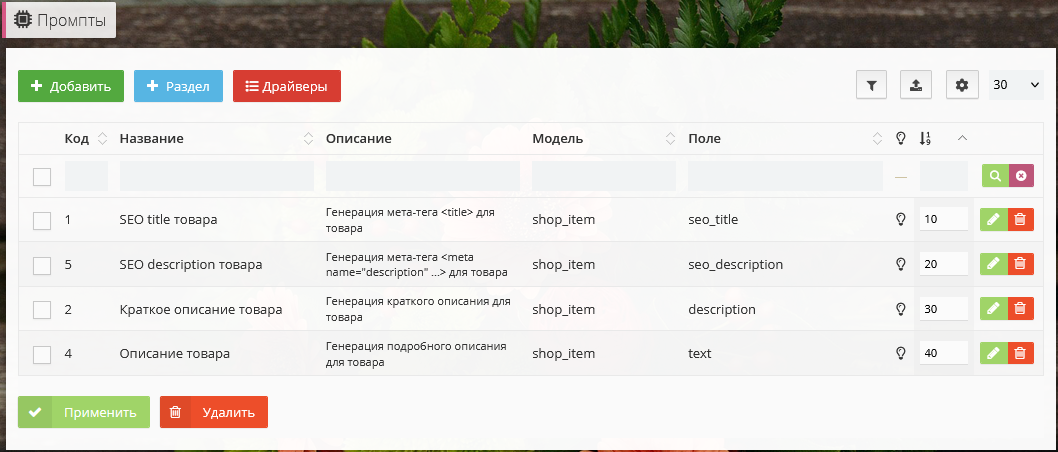Open the activity filter dash in filter row
Image resolution: width=1058 pixels, height=452 pixels.
tap(901, 177)
